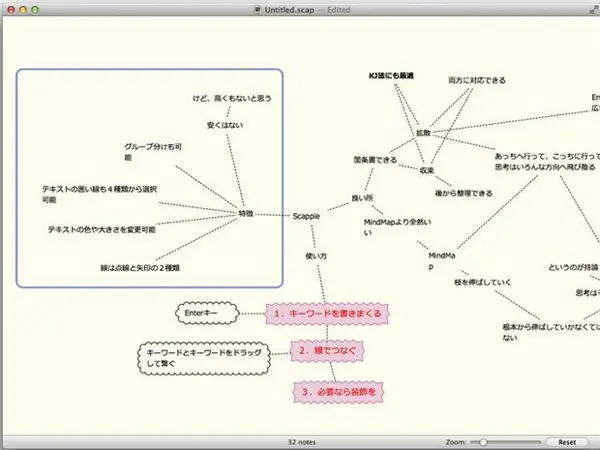Click the document proxy icon beside Untitled.scap
600x450 pixels.
(258, 10)
